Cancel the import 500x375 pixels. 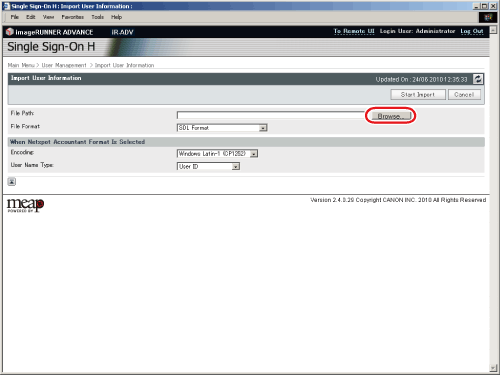(x=464, y=95)
